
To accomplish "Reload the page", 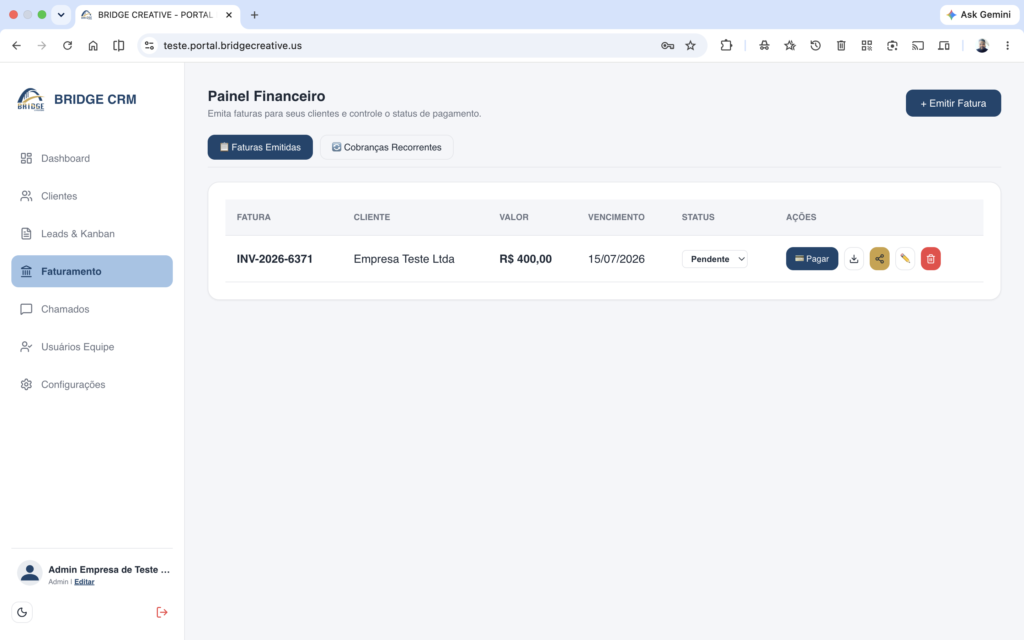I will point(67,46).
